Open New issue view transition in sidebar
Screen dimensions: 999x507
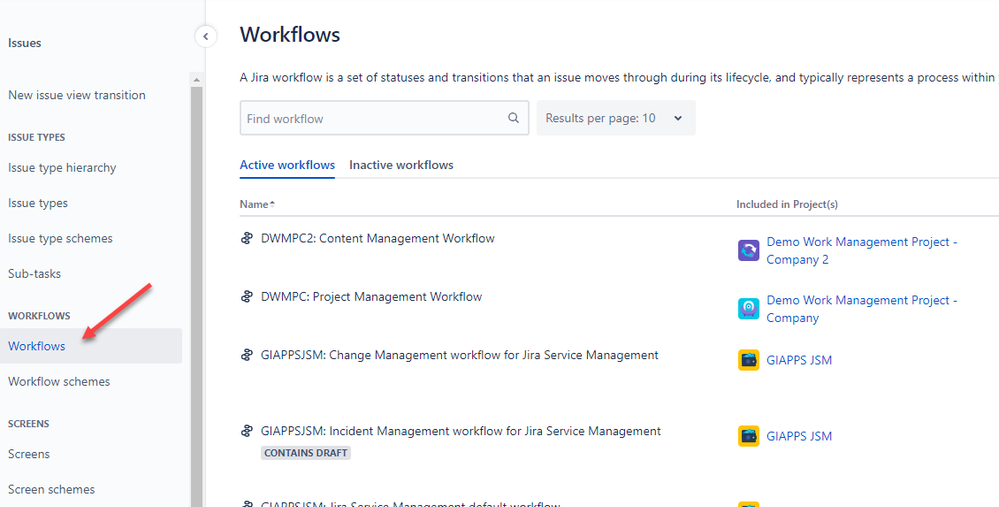76,95
